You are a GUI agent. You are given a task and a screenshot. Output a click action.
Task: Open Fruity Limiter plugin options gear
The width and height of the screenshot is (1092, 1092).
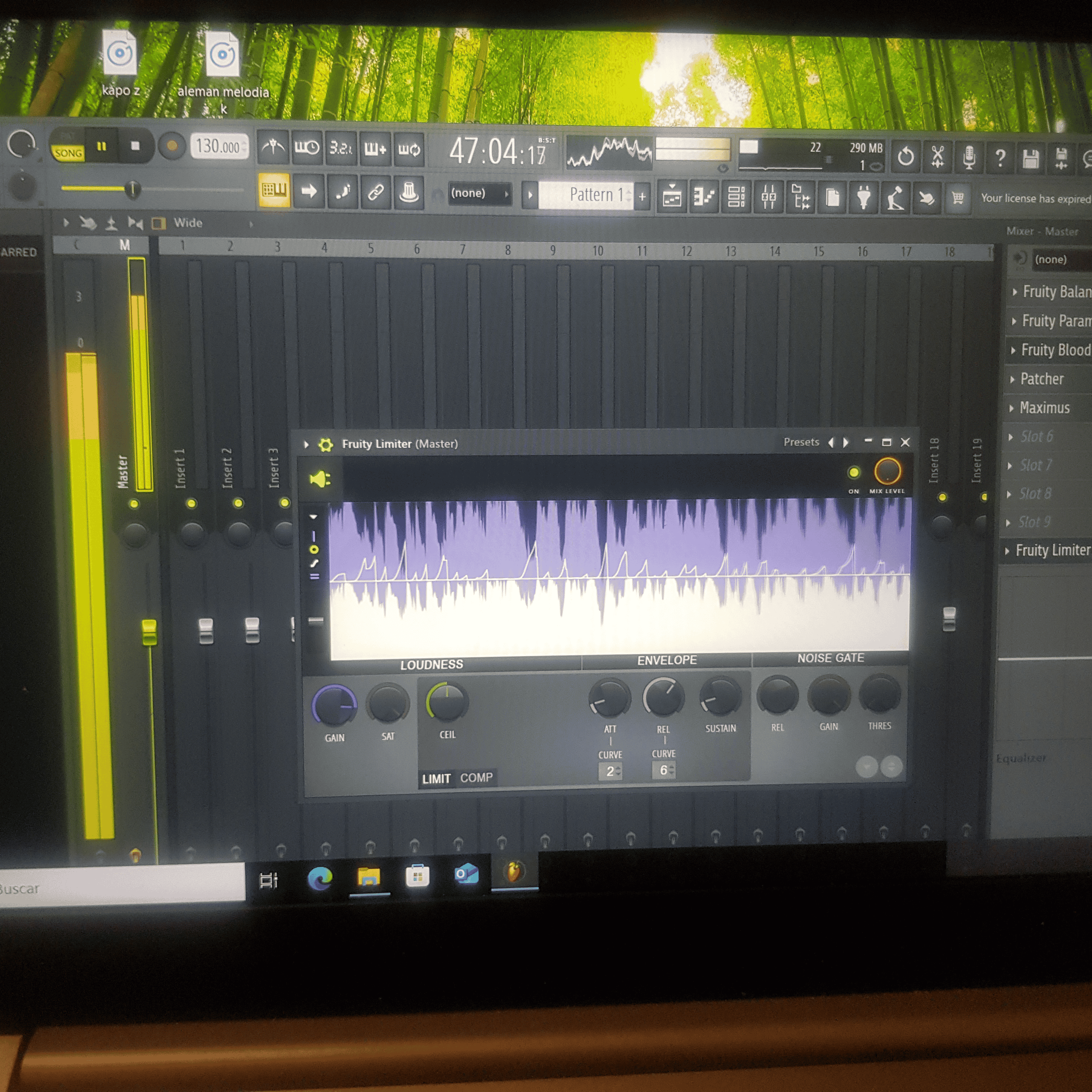click(326, 444)
